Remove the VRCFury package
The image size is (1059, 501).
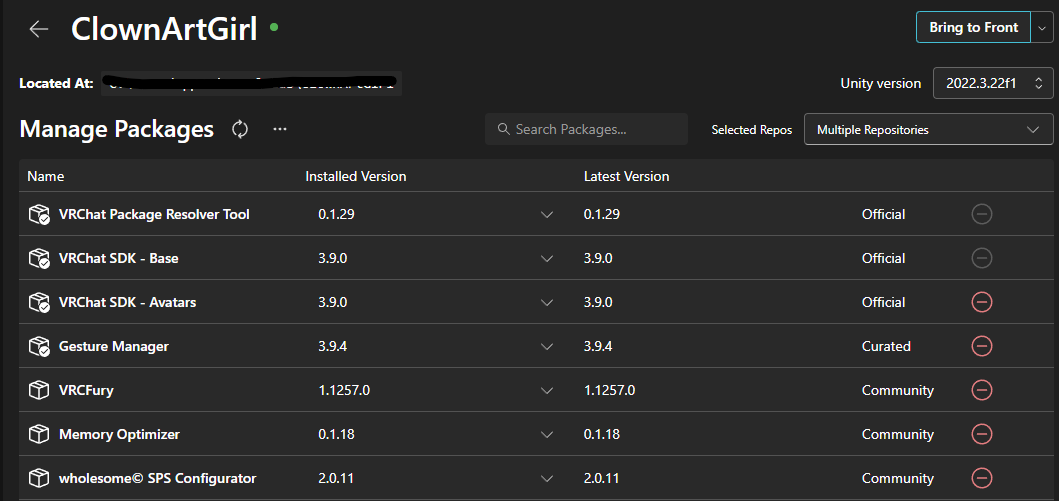982,390
